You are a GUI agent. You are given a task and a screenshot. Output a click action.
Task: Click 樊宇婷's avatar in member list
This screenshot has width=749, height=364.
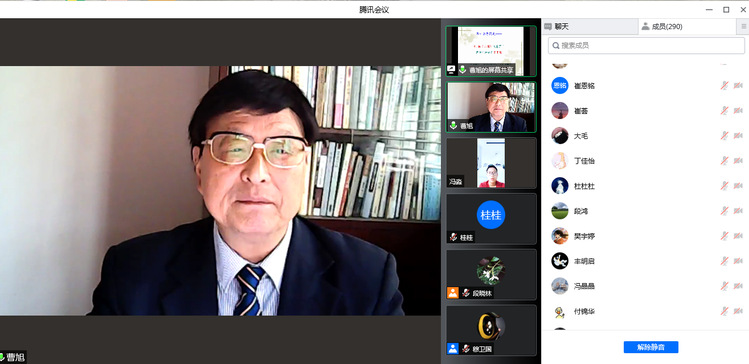click(x=560, y=236)
